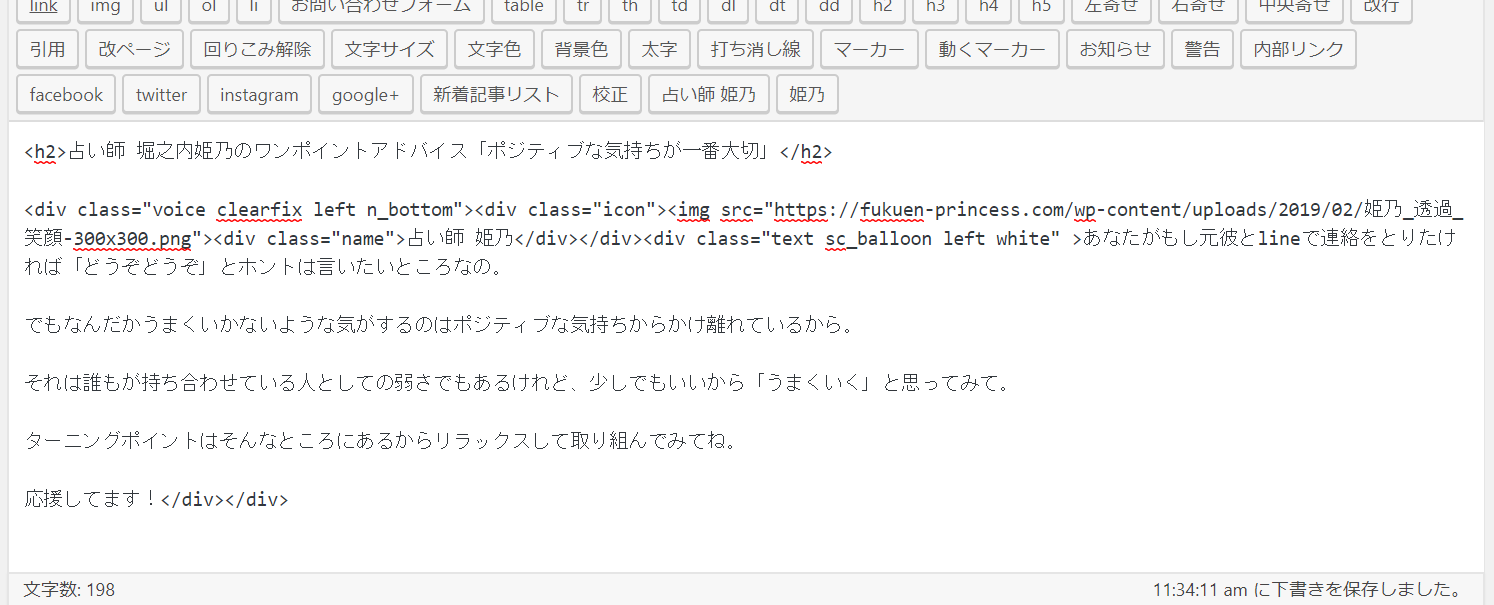
Task: Click the twitter quicktag button
Action: click(x=161, y=95)
